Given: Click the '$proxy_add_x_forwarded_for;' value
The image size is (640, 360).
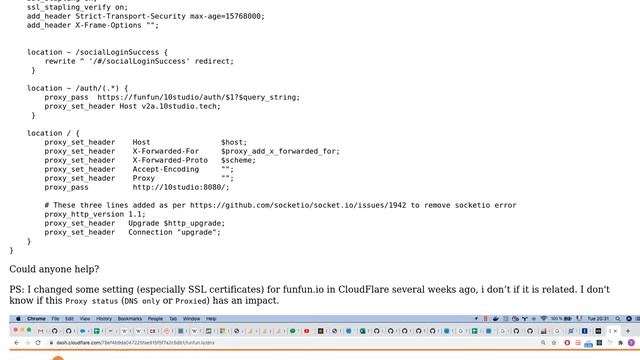Looking at the screenshot, I should pos(280,151).
